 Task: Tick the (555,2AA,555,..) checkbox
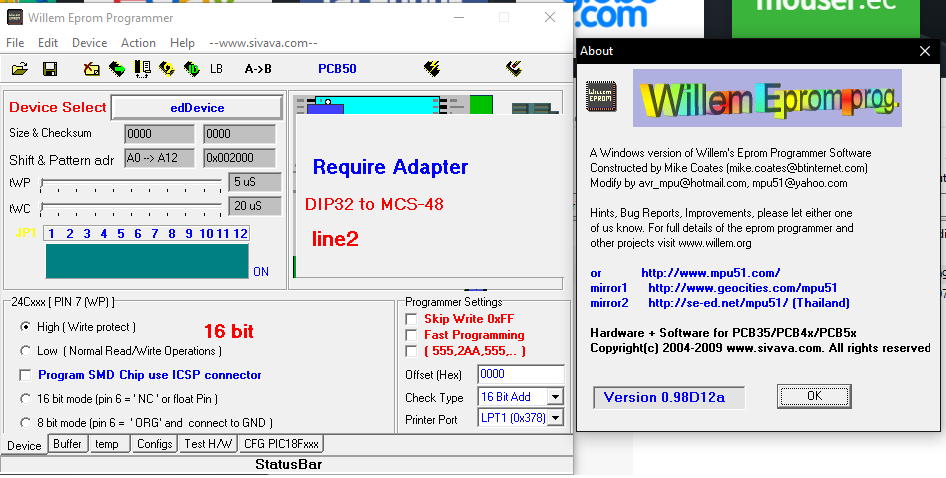pyautogui.click(x=411, y=351)
